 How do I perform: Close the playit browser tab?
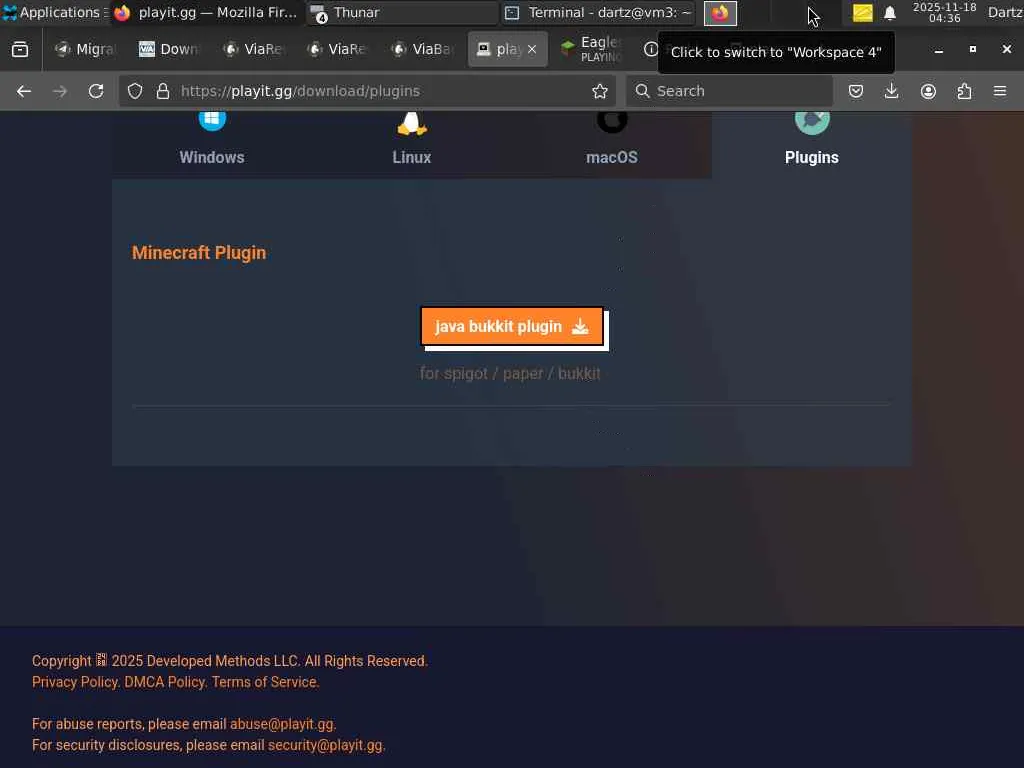click(532, 49)
